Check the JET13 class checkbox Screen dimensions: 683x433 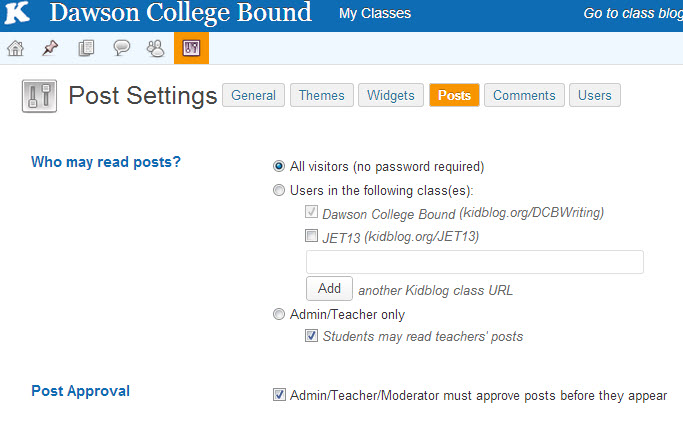click(x=311, y=236)
